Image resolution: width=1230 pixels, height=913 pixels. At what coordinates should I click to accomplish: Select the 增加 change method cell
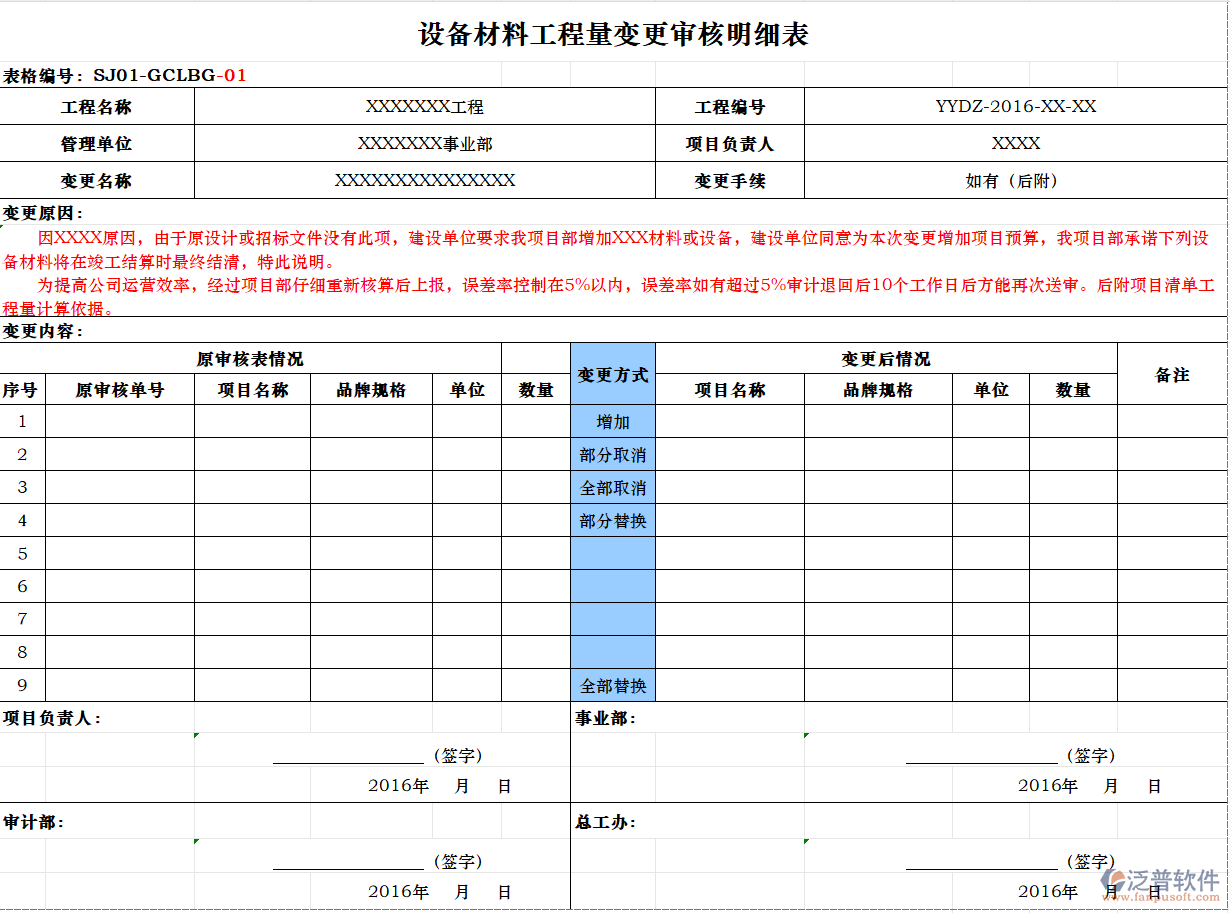pos(614,422)
